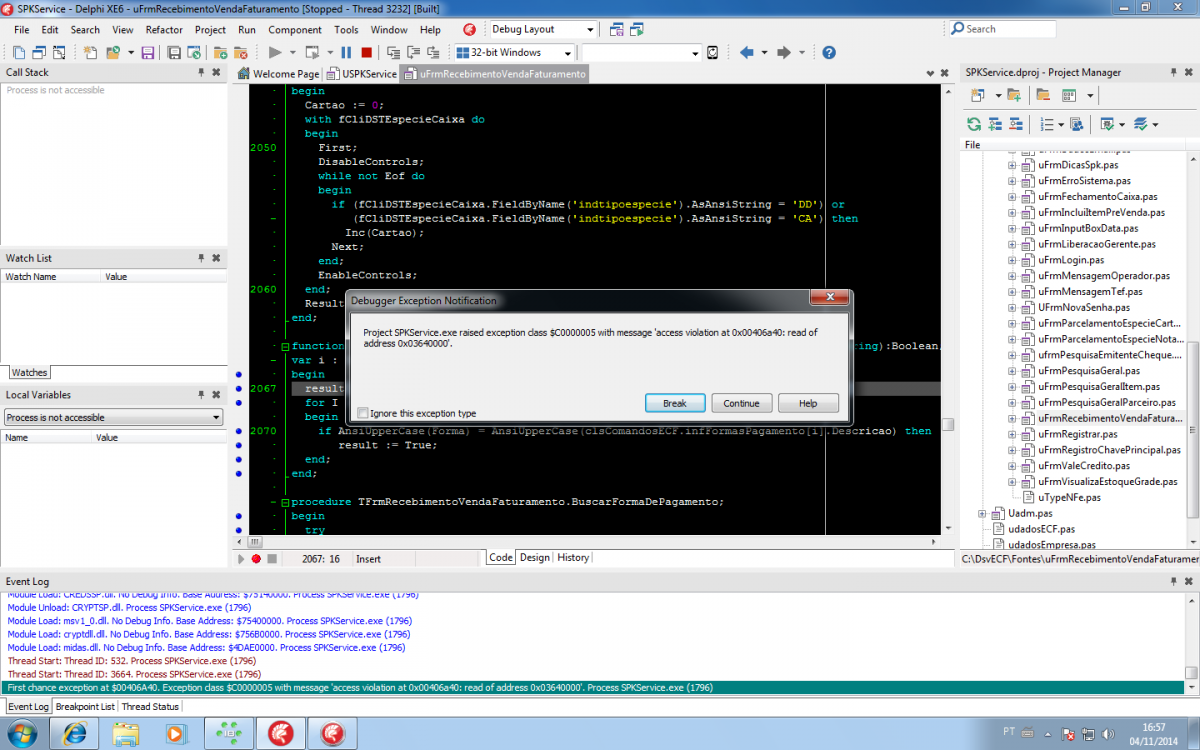The height and width of the screenshot is (750, 1200).
Task: Switch to the USPKService editor tab
Action: click(x=363, y=74)
